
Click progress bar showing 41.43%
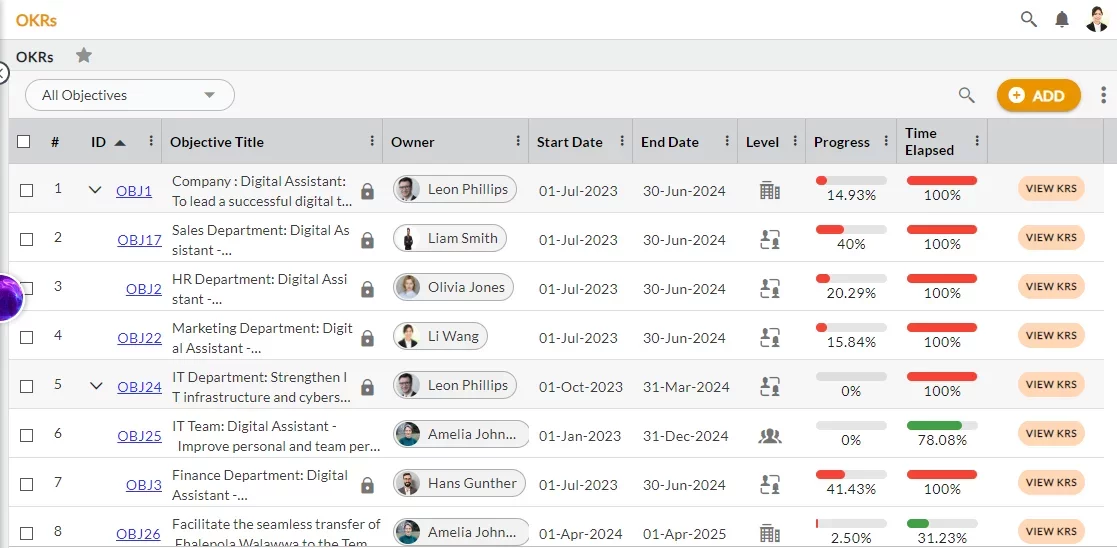click(851, 475)
